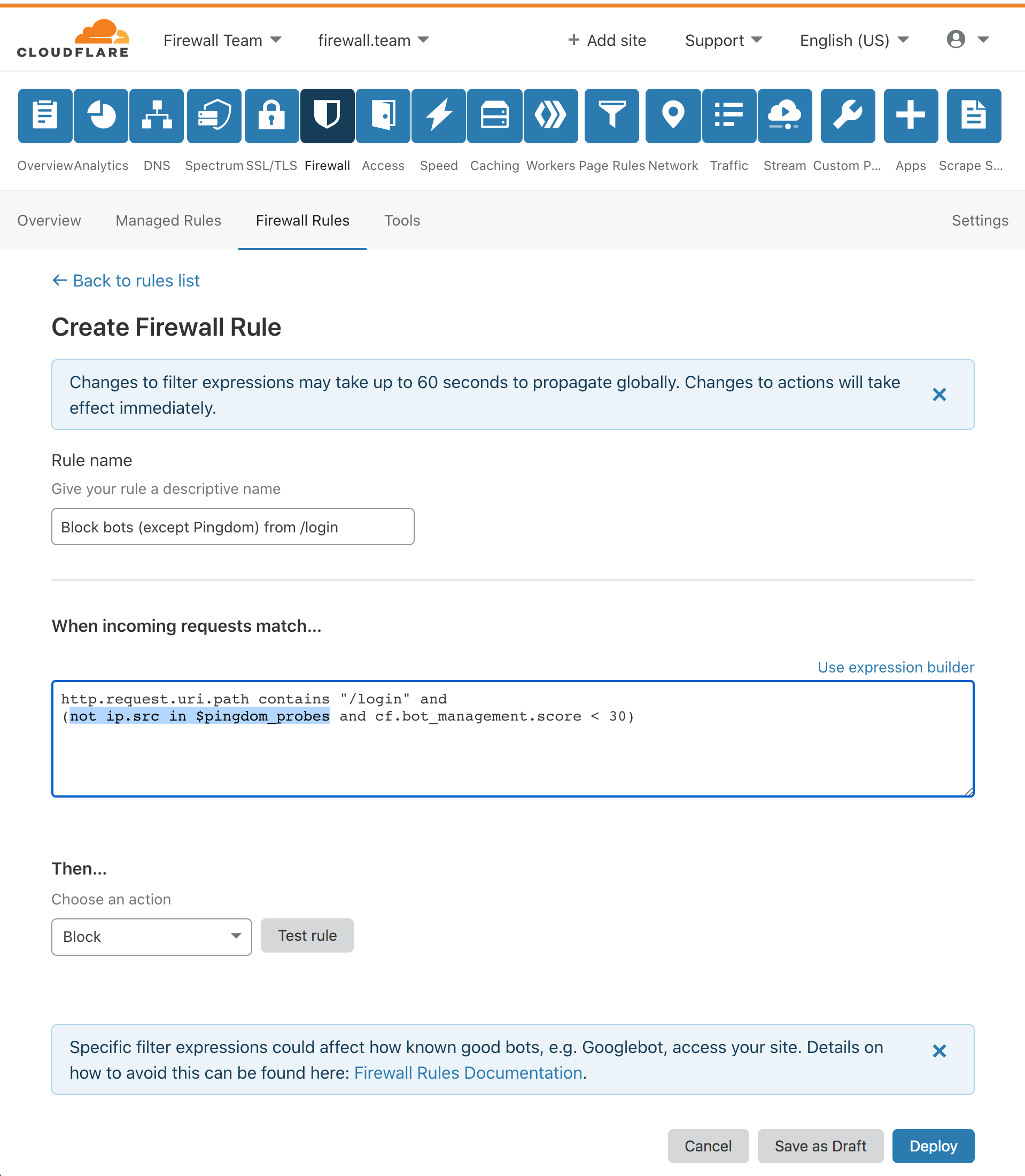Switch to the Tools tab
The width and height of the screenshot is (1025, 1176).
tap(402, 220)
